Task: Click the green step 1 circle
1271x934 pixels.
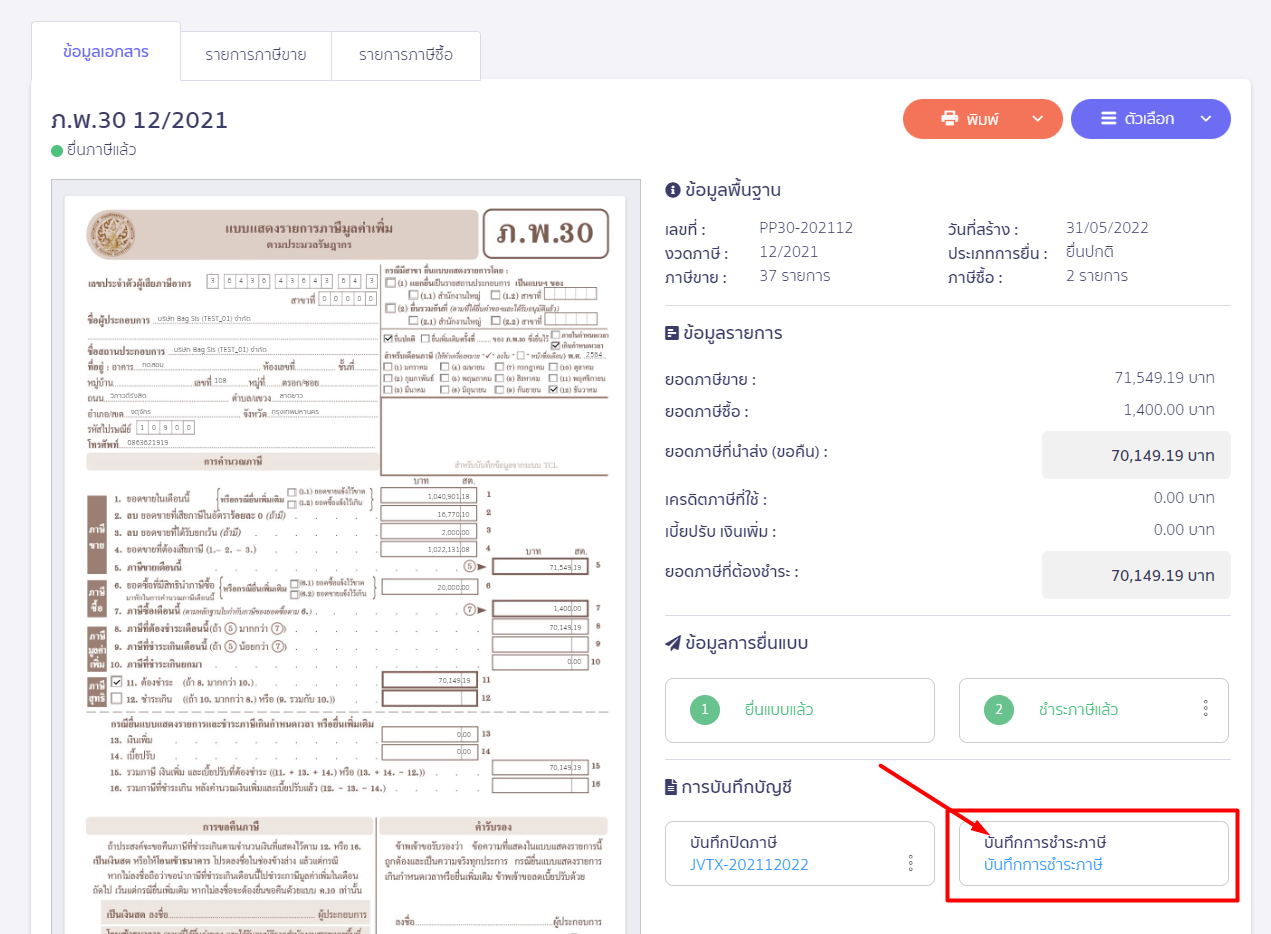Action: [705, 710]
